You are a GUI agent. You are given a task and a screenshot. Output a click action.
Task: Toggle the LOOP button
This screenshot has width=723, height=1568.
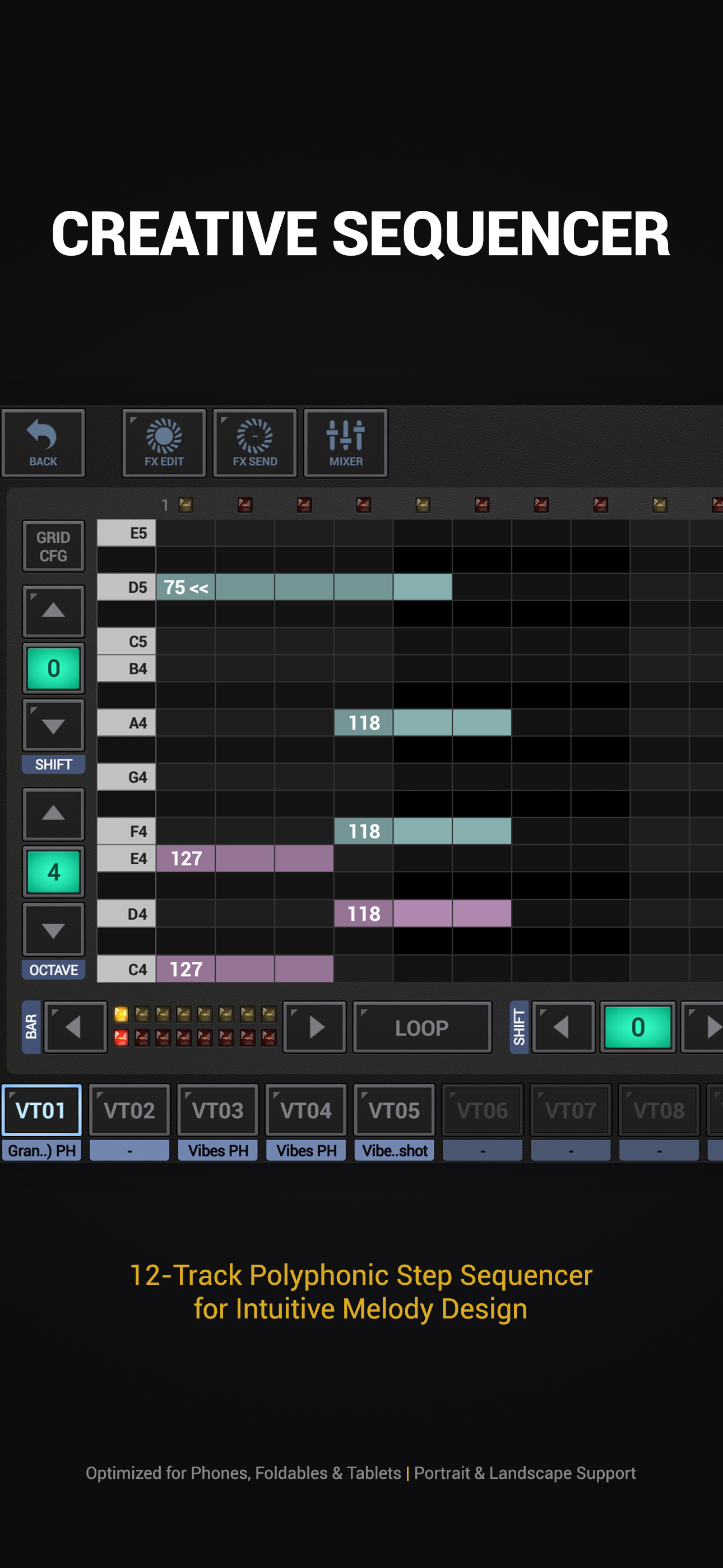point(421,1027)
